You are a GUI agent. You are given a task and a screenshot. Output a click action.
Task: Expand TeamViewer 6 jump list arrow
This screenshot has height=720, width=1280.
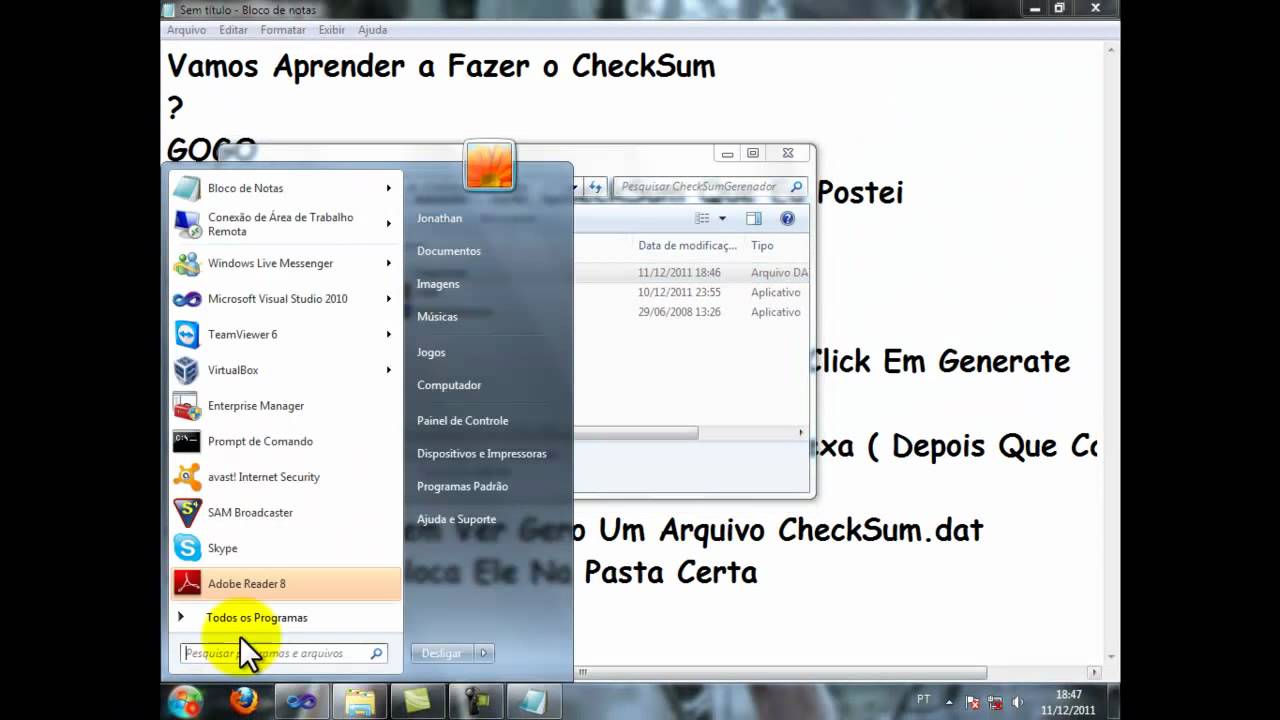tap(389, 334)
